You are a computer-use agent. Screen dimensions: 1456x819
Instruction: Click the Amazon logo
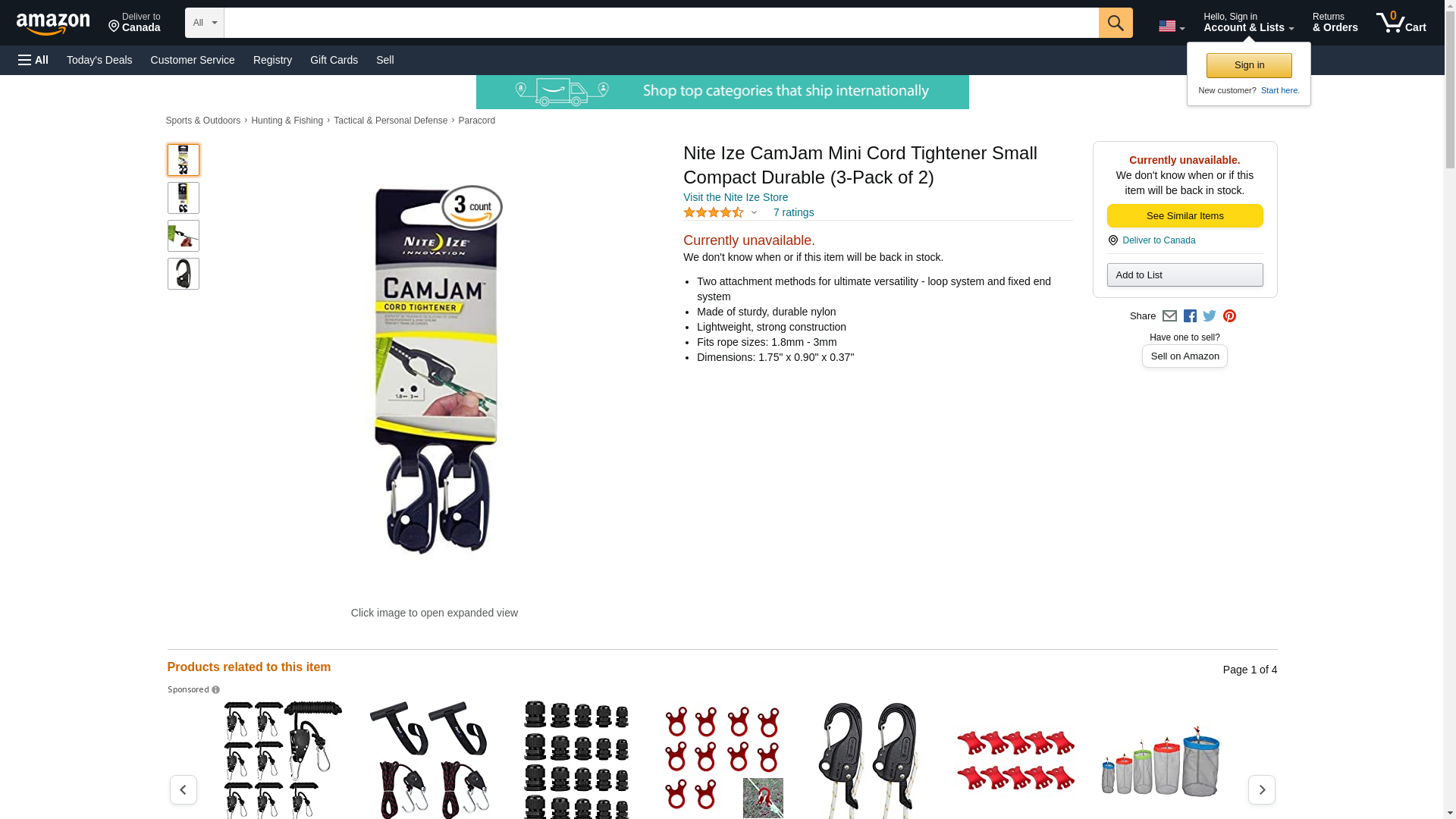click(x=53, y=24)
